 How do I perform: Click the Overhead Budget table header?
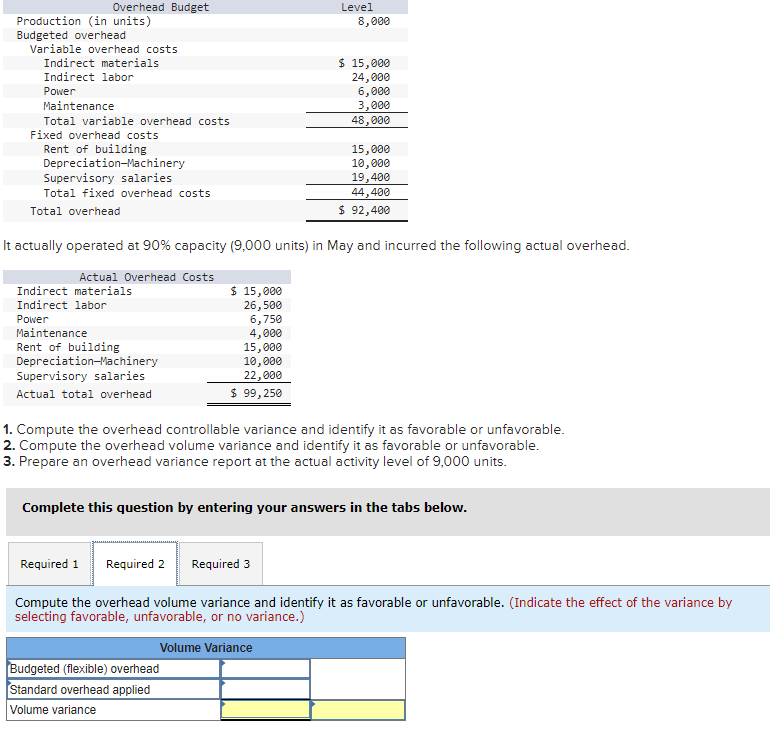(161, 7)
